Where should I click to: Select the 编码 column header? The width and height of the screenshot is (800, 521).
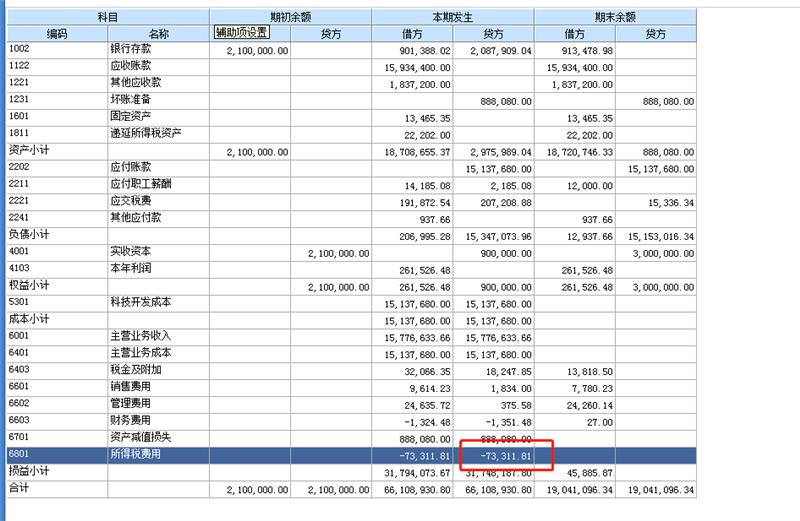[x=56, y=33]
